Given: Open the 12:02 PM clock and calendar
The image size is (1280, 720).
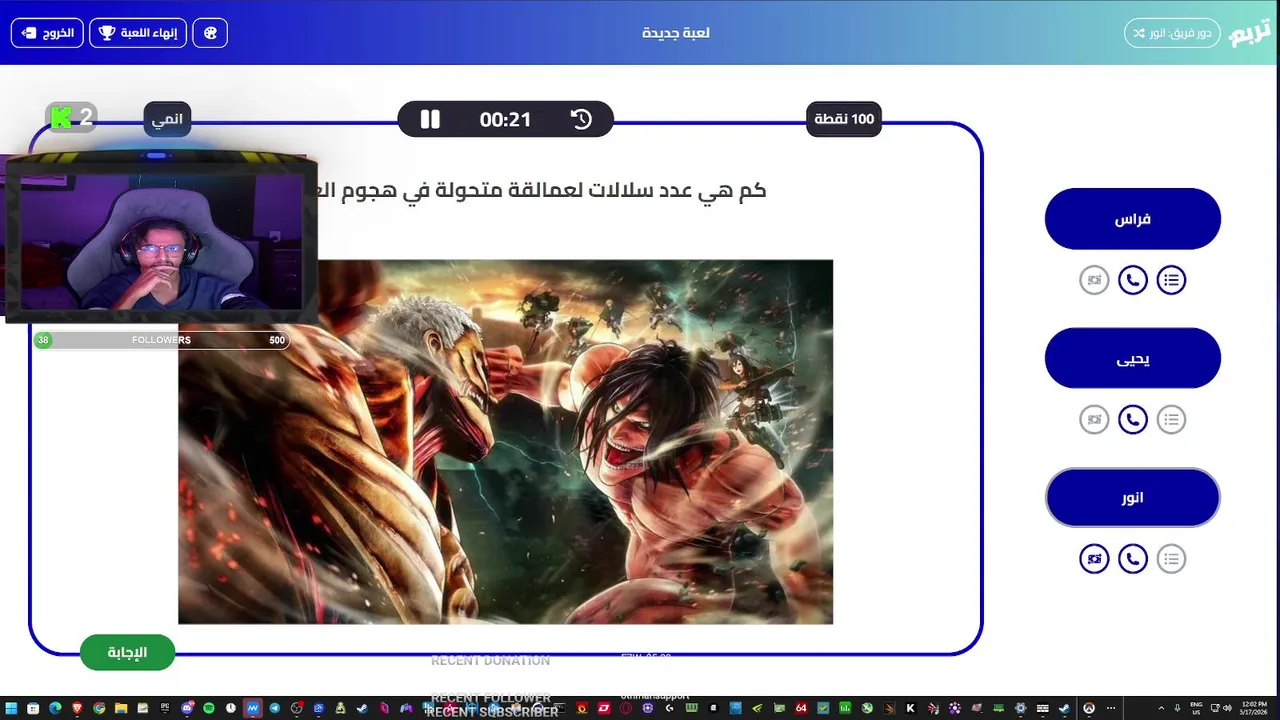Looking at the screenshot, I should click(x=1254, y=708).
